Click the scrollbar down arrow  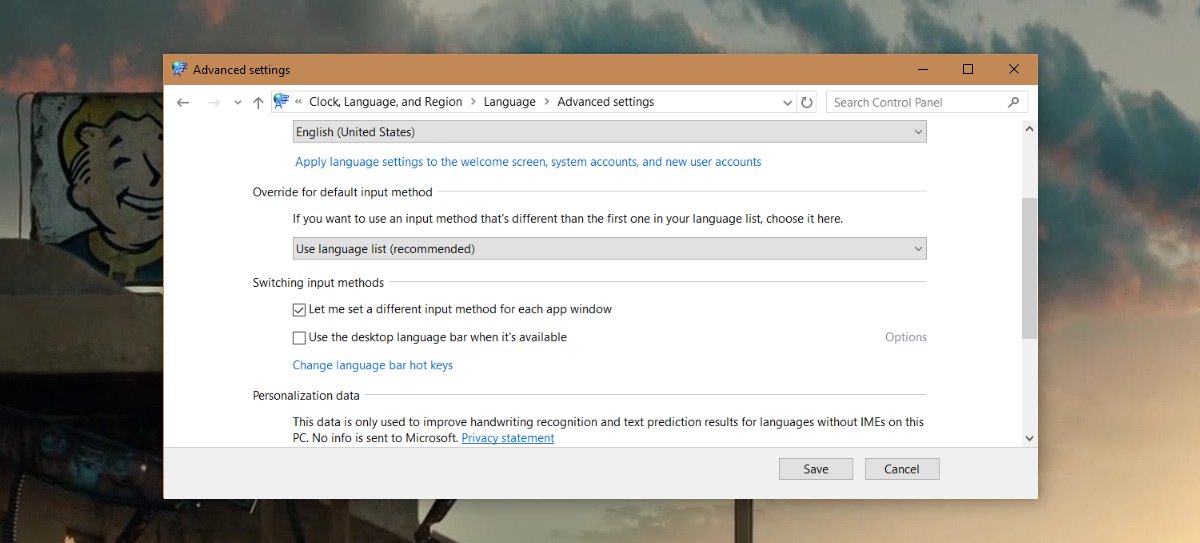tap(1029, 438)
